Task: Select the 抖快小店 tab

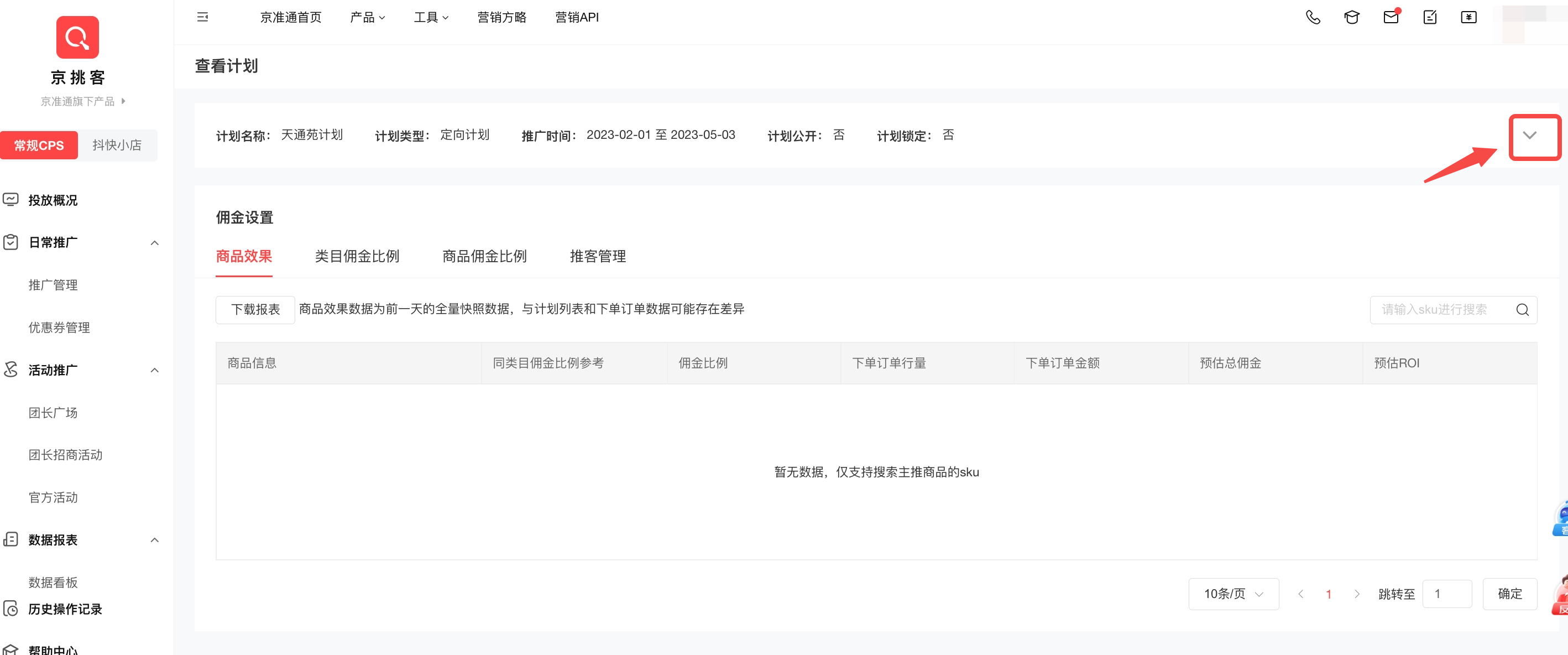Action: 117,145
